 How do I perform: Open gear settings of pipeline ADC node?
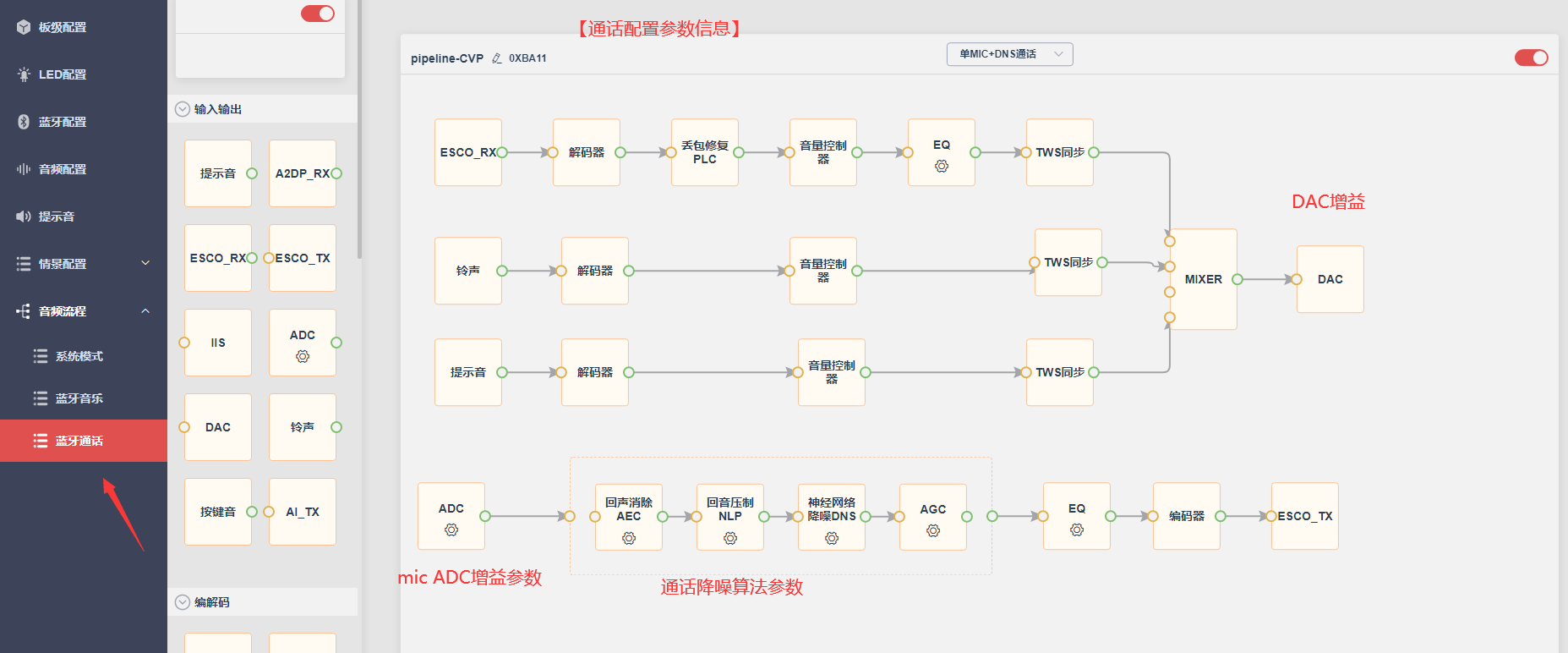click(451, 530)
